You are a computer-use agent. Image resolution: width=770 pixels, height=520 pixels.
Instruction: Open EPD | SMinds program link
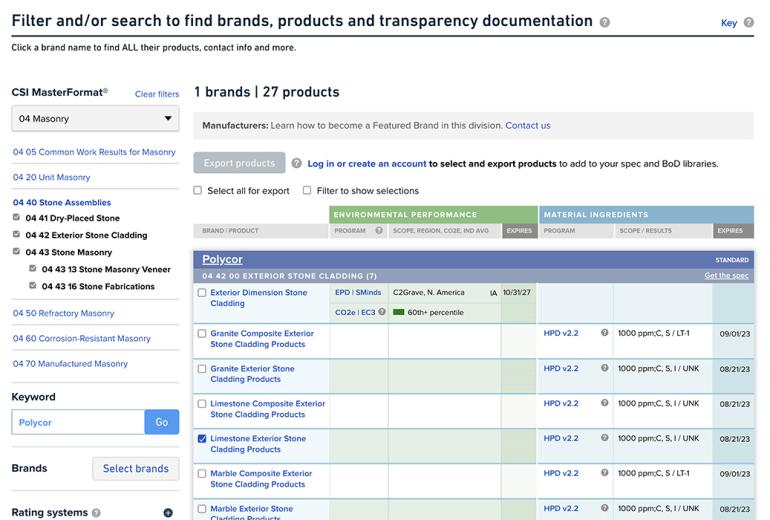358,292
